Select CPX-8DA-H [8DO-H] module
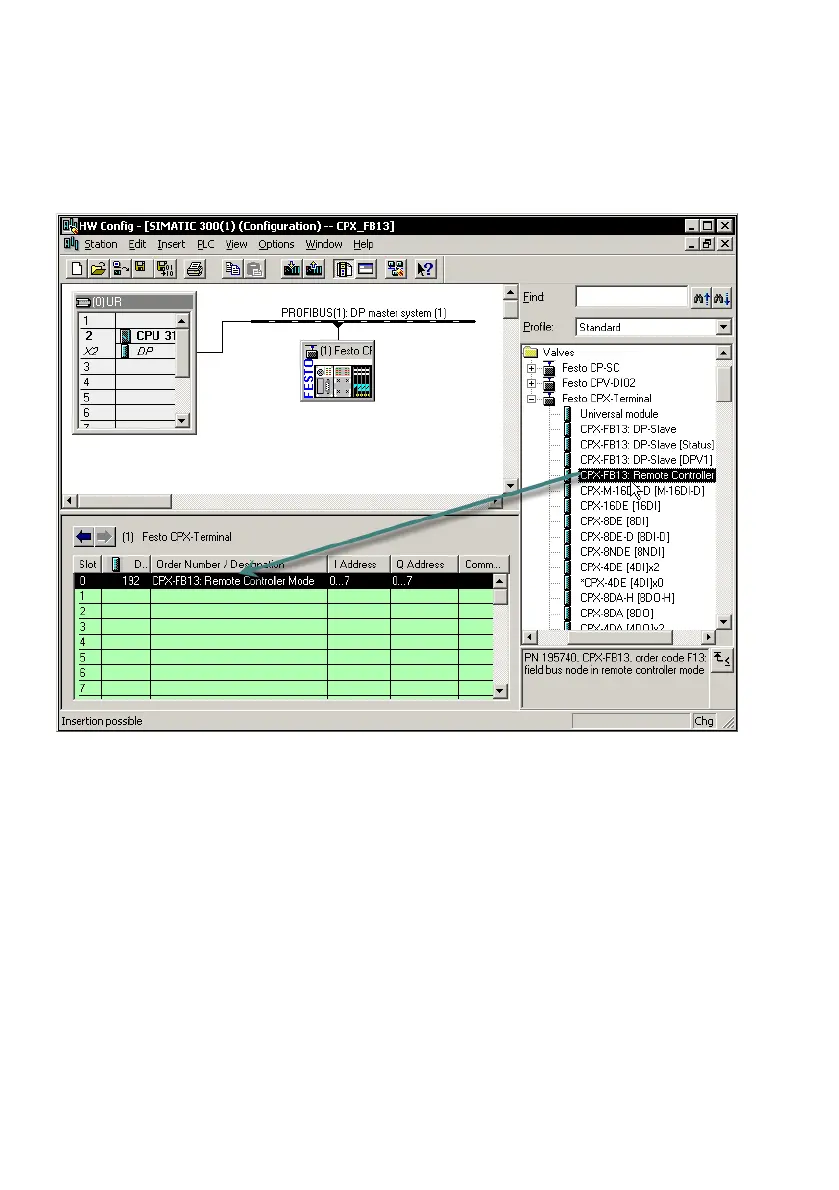The image size is (839, 1190). [627, 598]
